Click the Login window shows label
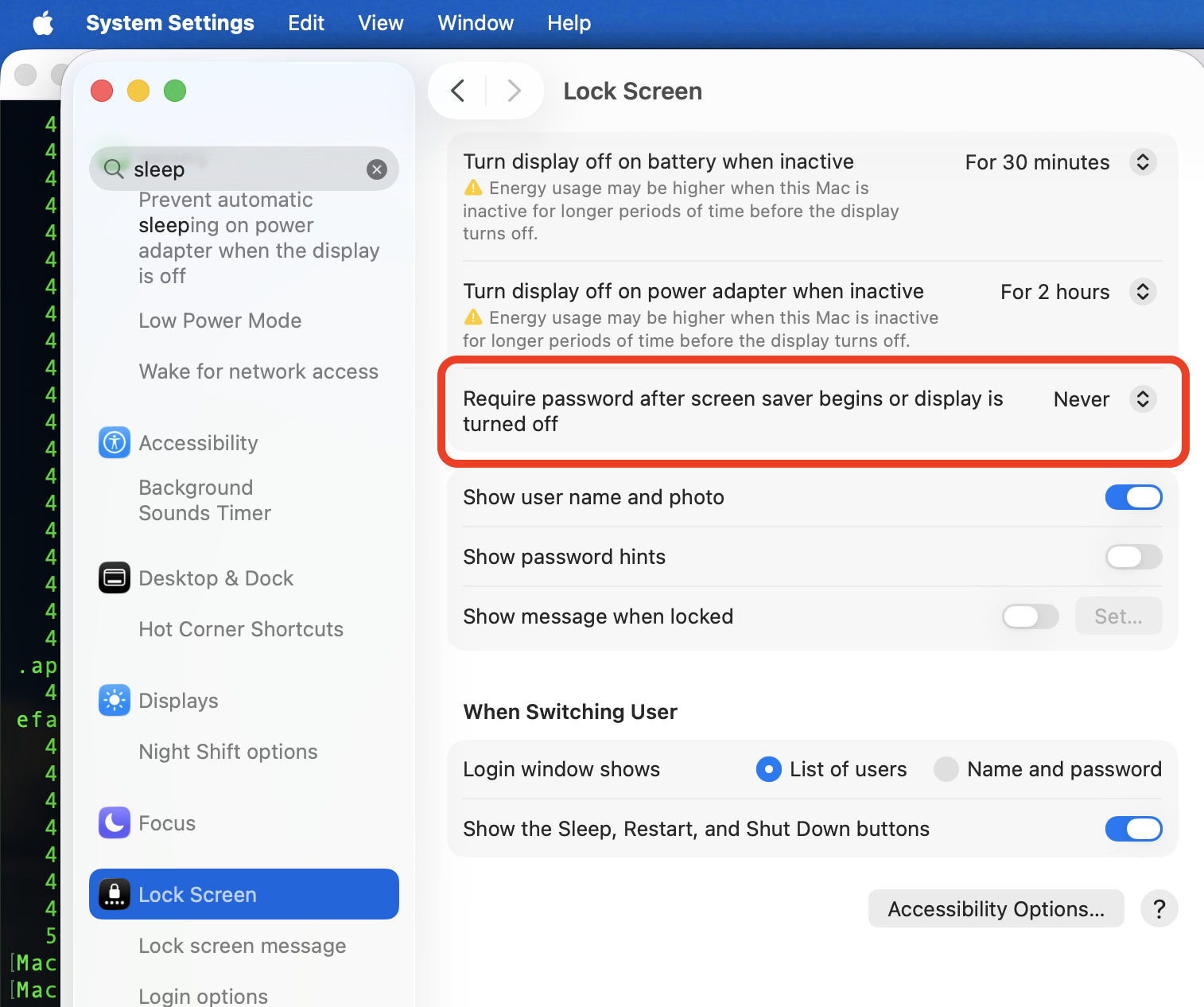 pyautogui.click(x=561, y=769)
